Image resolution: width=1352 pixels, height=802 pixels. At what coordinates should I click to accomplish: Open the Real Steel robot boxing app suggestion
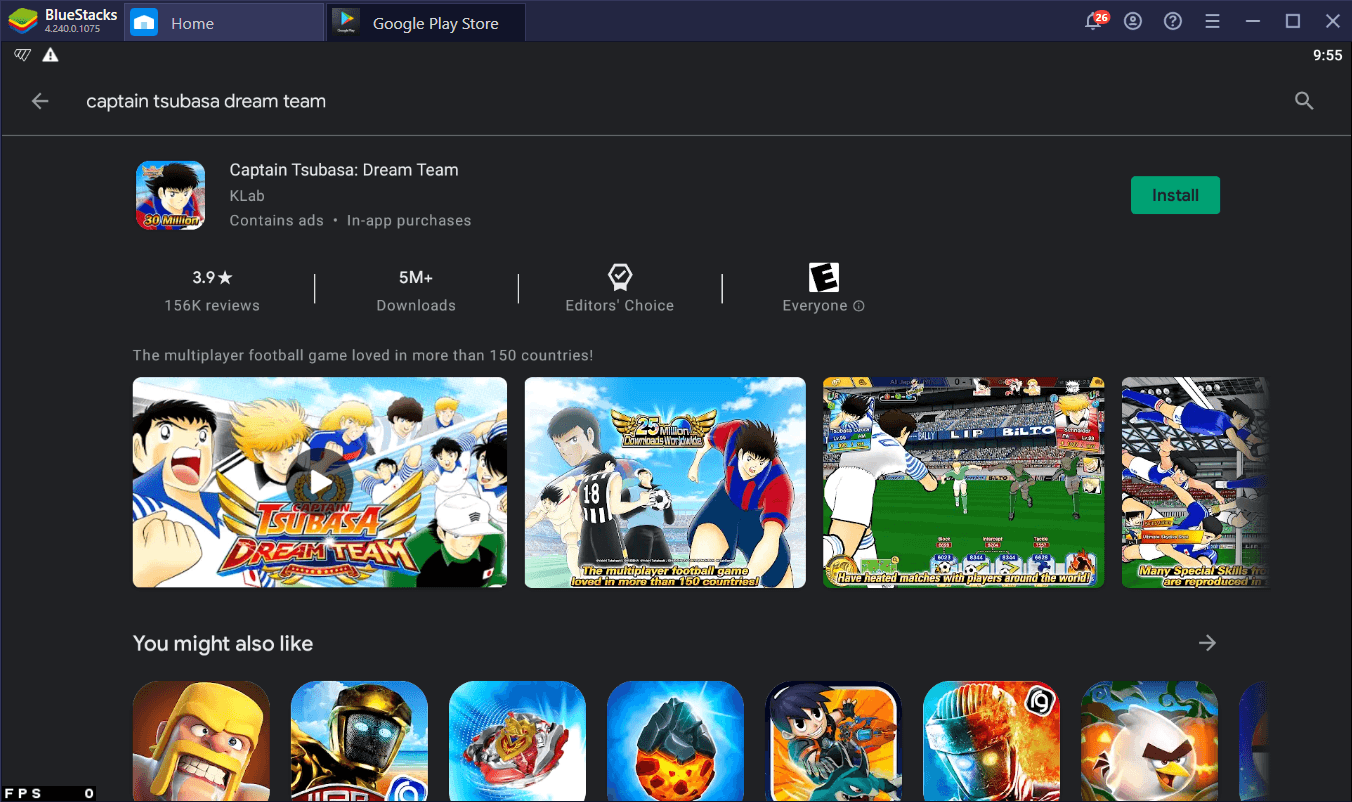tap(359, 742)
